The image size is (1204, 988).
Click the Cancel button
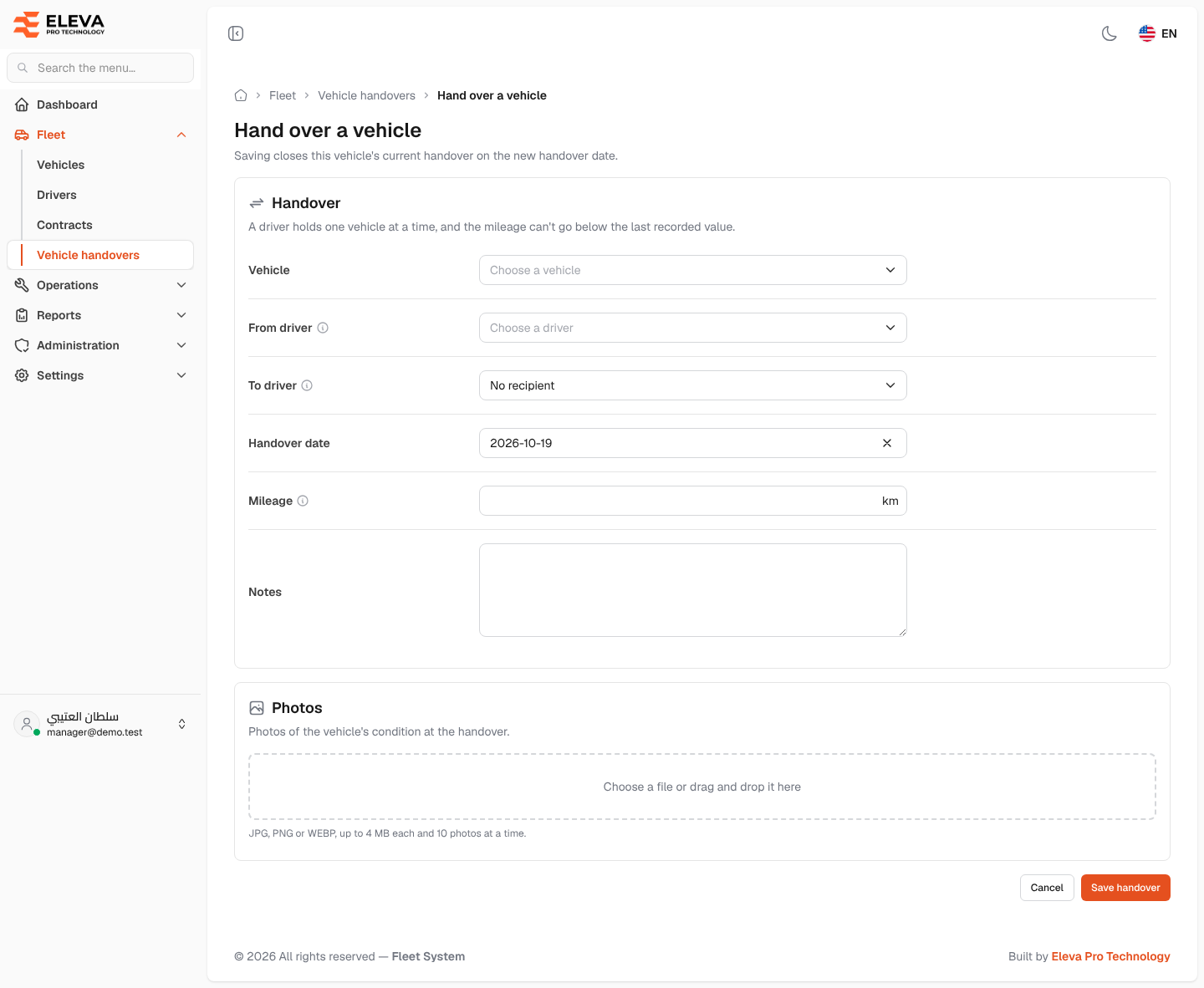pyautogui.click(x=1047, y=888)
